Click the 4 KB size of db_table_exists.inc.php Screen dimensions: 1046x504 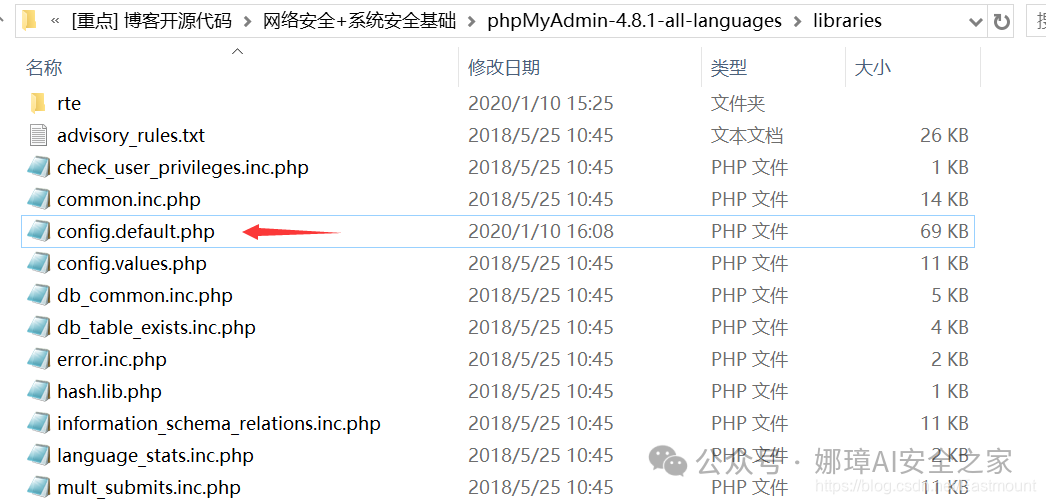[x=949, y=327]
